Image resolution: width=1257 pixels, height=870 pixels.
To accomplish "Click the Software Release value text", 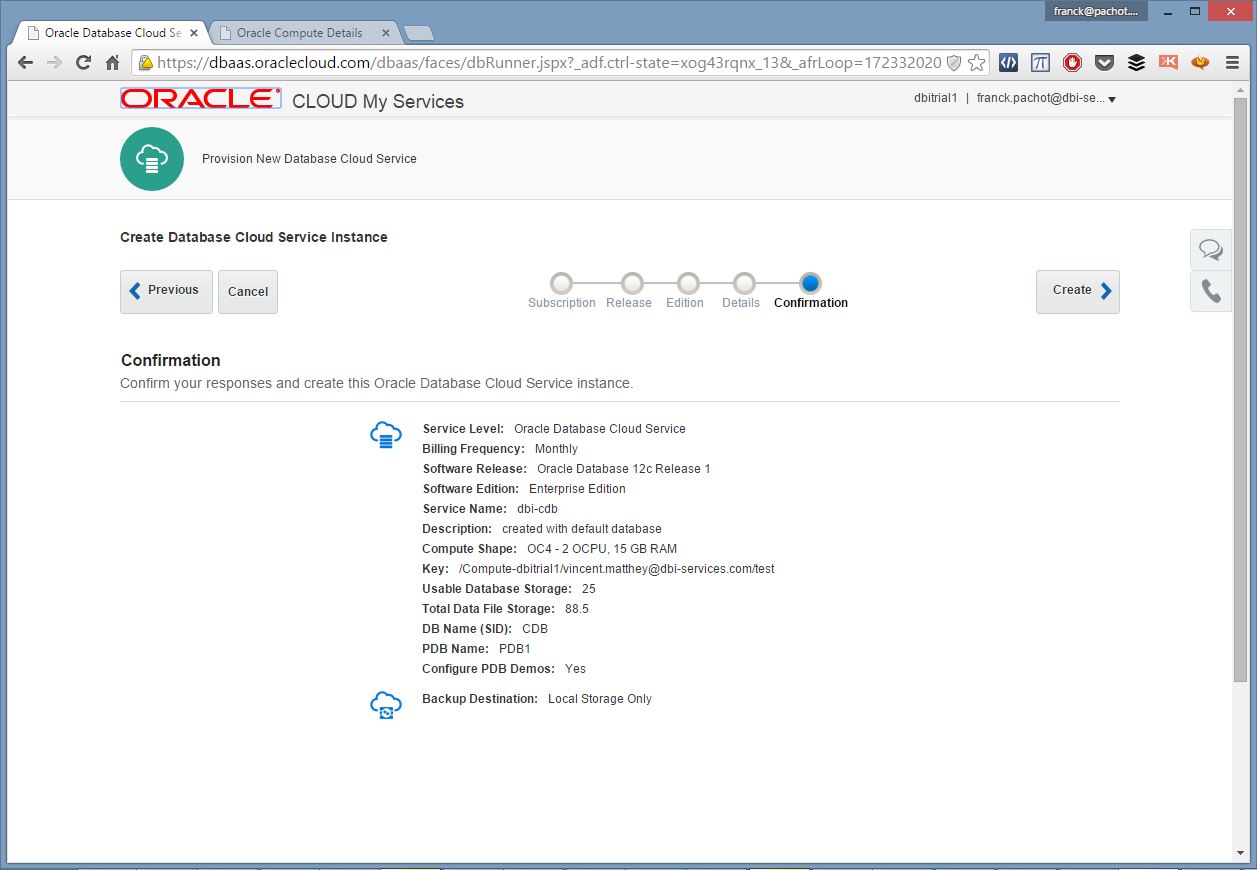I will coord(624,469).
